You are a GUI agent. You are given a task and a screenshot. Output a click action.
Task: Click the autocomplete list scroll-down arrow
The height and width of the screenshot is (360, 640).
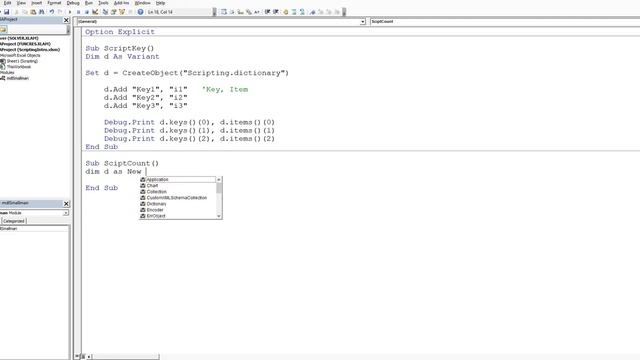(x=219, y=216)
